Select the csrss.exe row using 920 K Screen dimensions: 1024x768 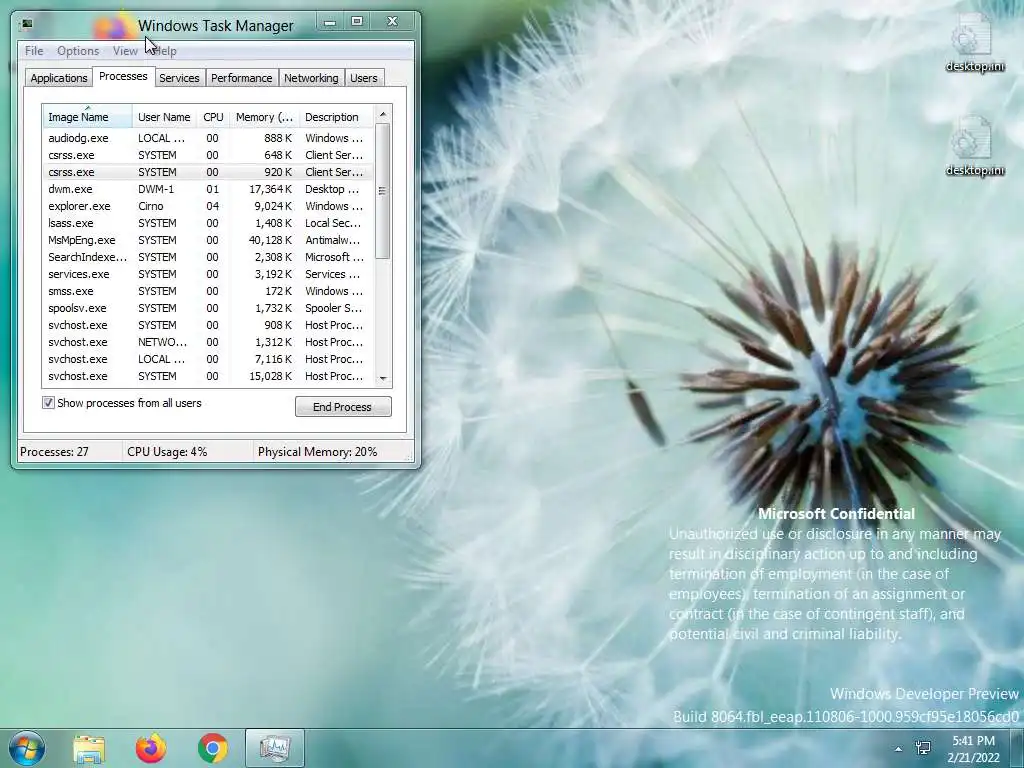coord(208,172)
